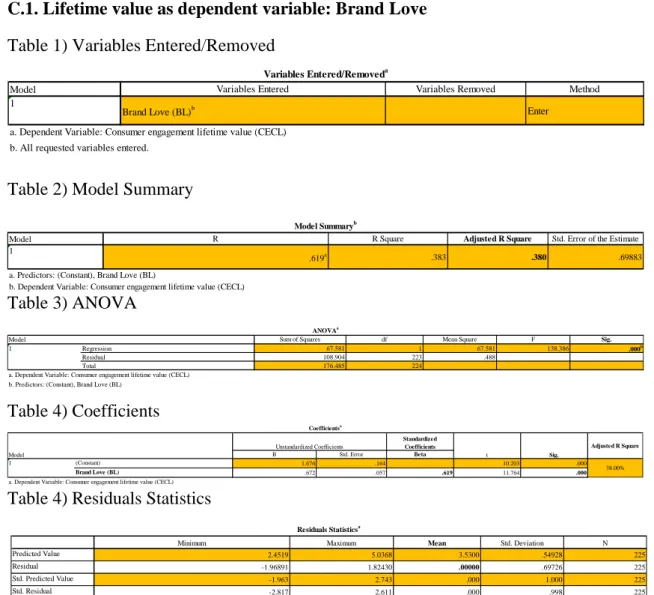Select the R Square value '.383'
The image size is (654, 595).
point(438,257)
